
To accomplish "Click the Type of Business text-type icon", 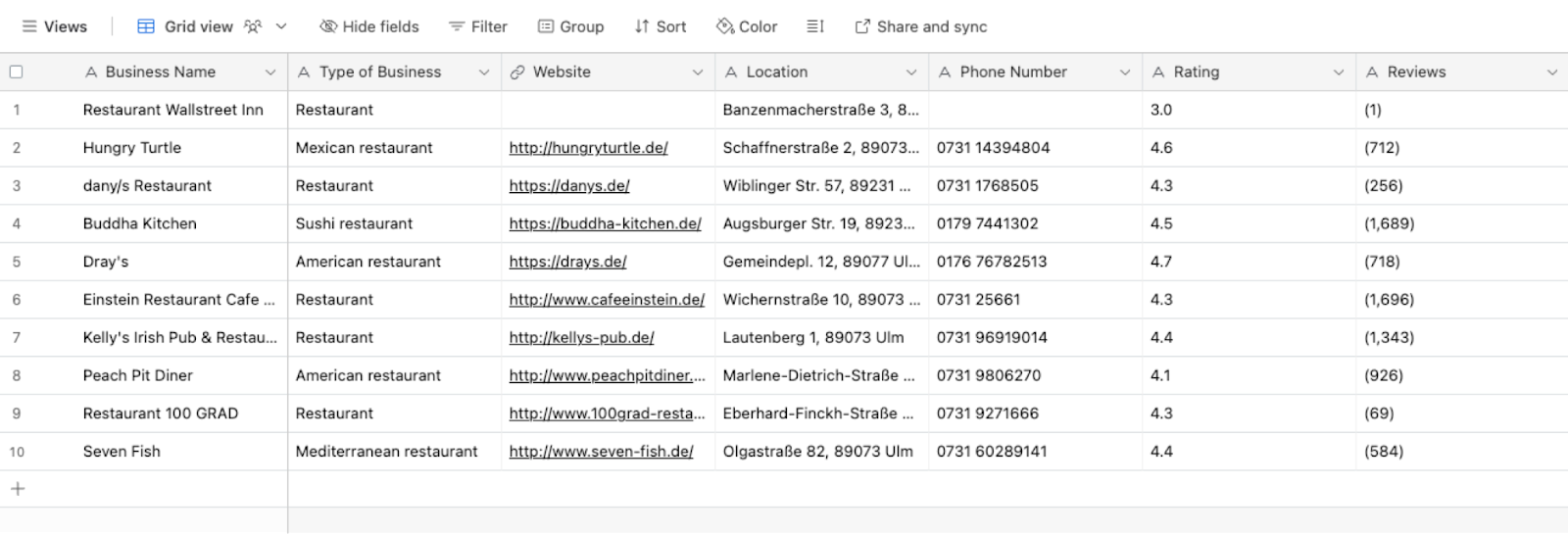I will click(x=304, y=73).
